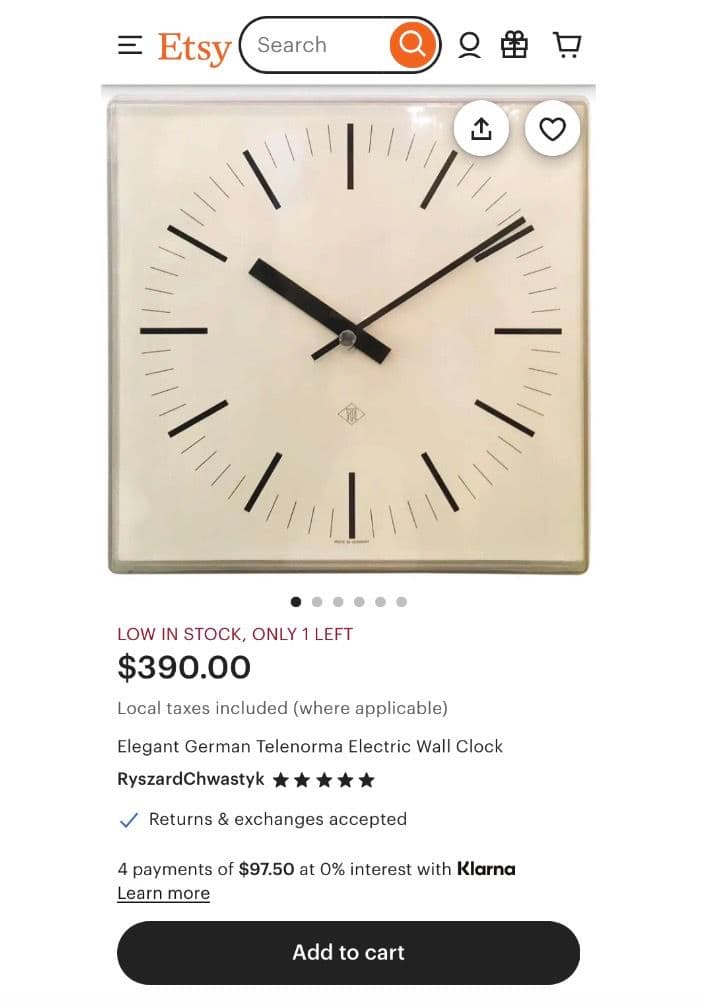Open the Telenorma wall clock product photo

[349, 335]
